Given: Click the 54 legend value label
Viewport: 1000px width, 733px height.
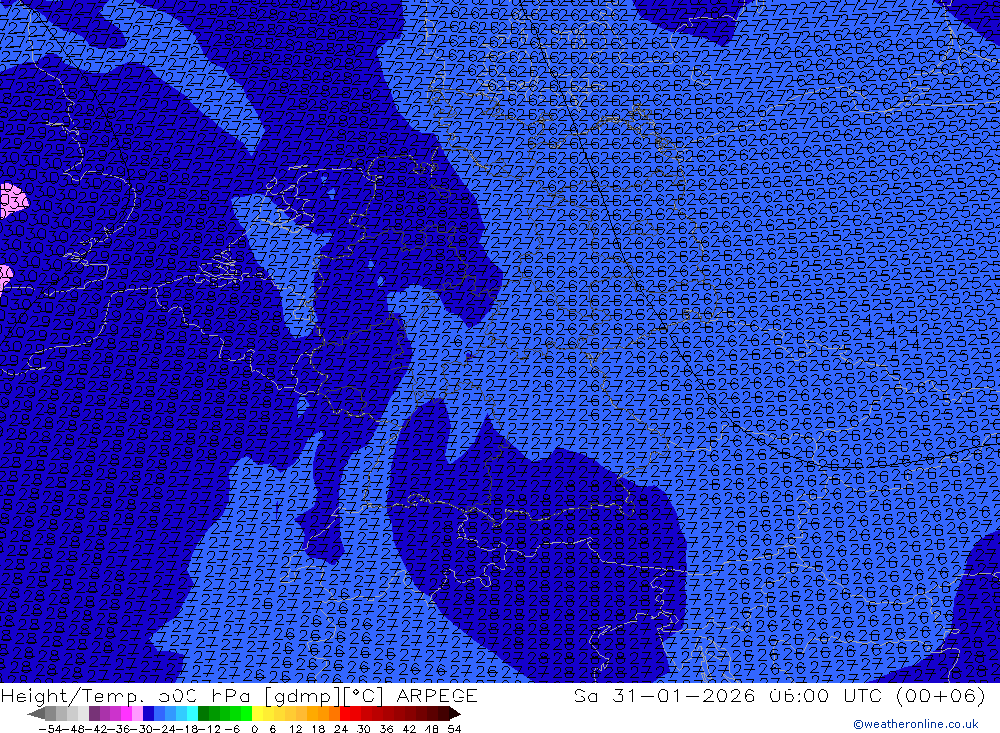Looking at the screenshot, I should point(454,729).
